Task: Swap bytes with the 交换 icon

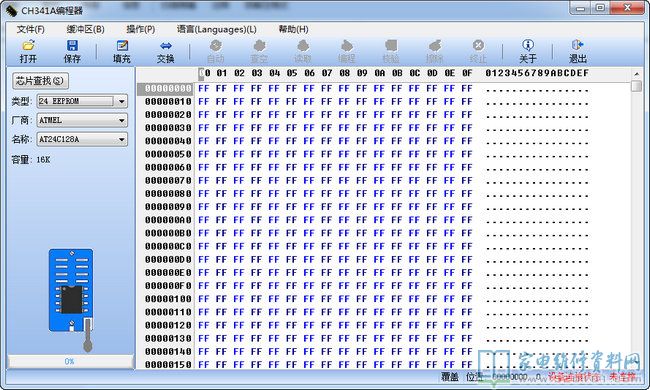Action: click(165, 51)
